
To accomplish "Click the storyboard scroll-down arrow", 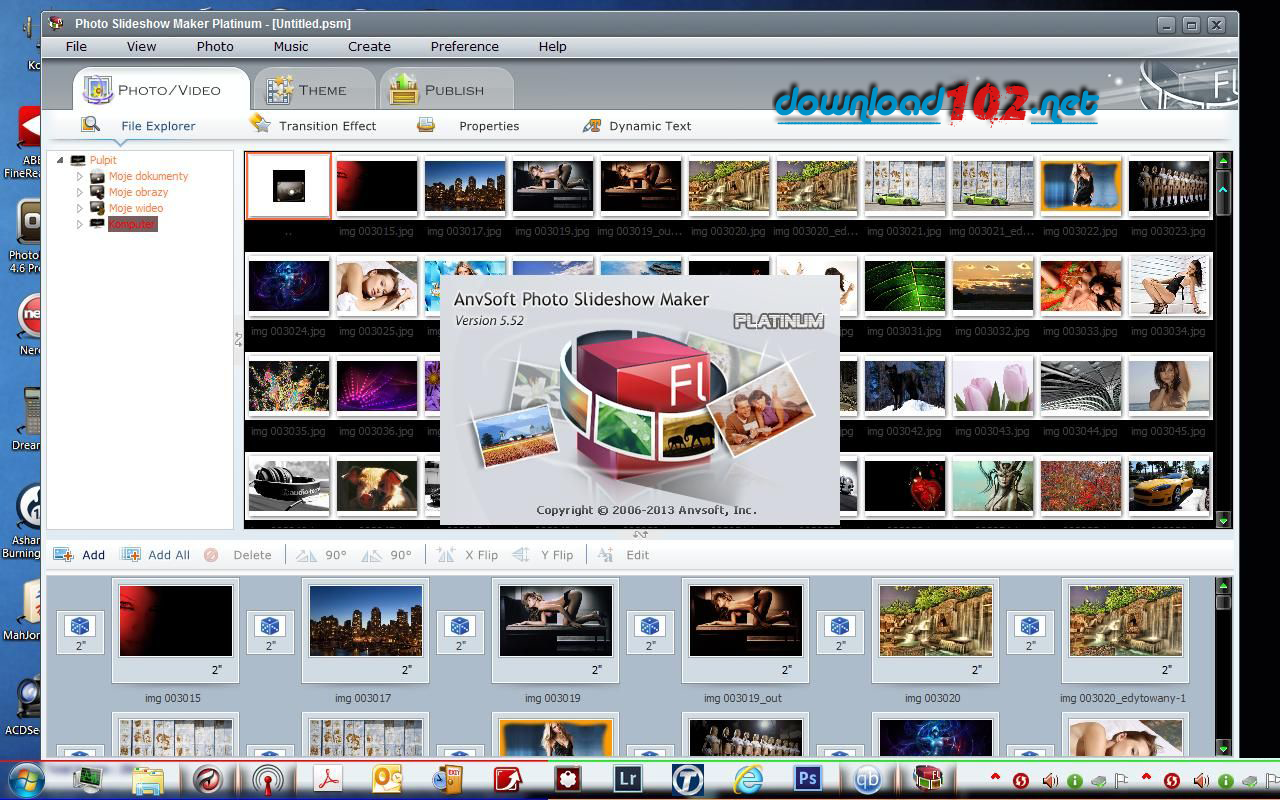I will [1223, 748].
